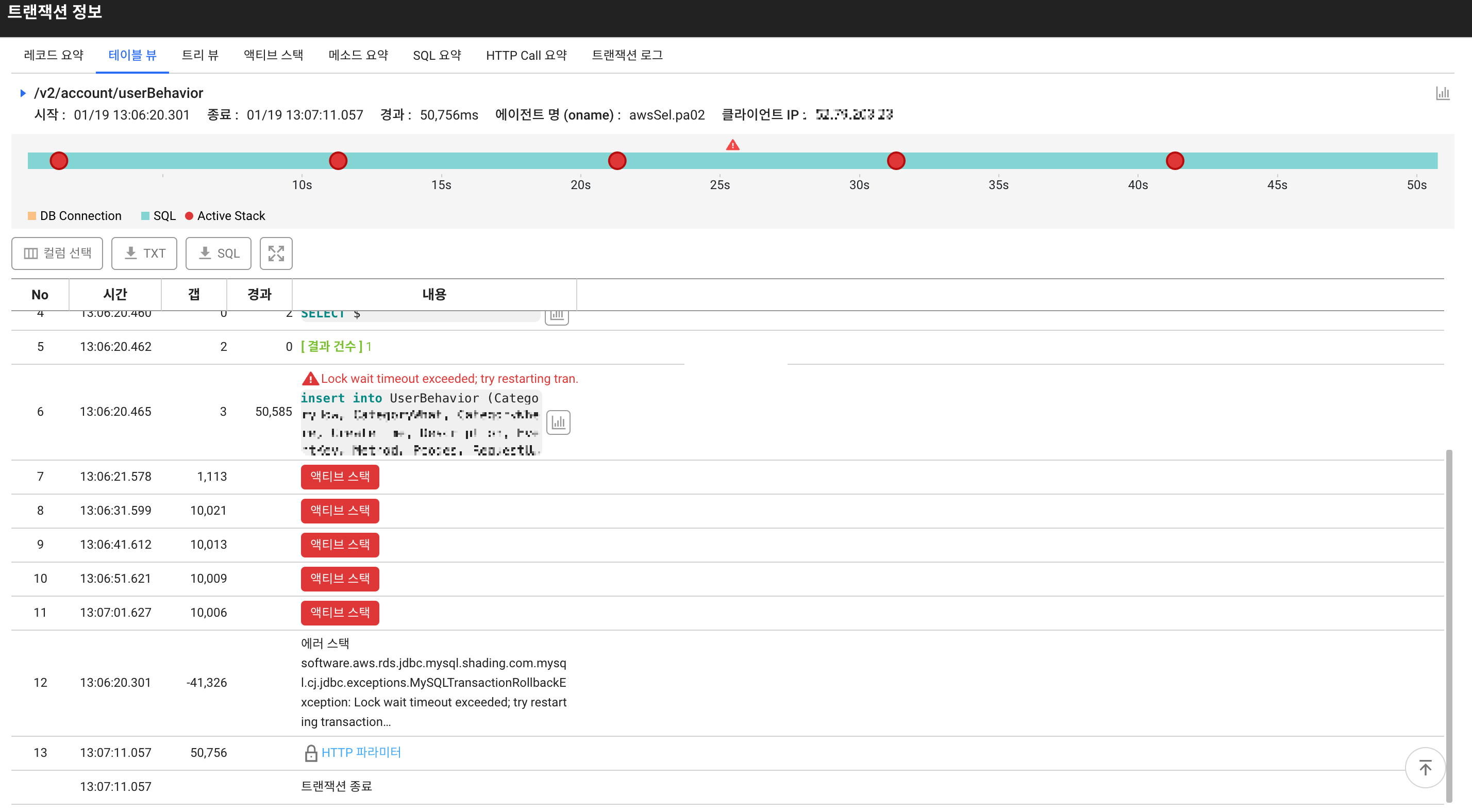Download the transaction as TXT
The width and height of the screenshot is (1472, 812).
point(144,253)
